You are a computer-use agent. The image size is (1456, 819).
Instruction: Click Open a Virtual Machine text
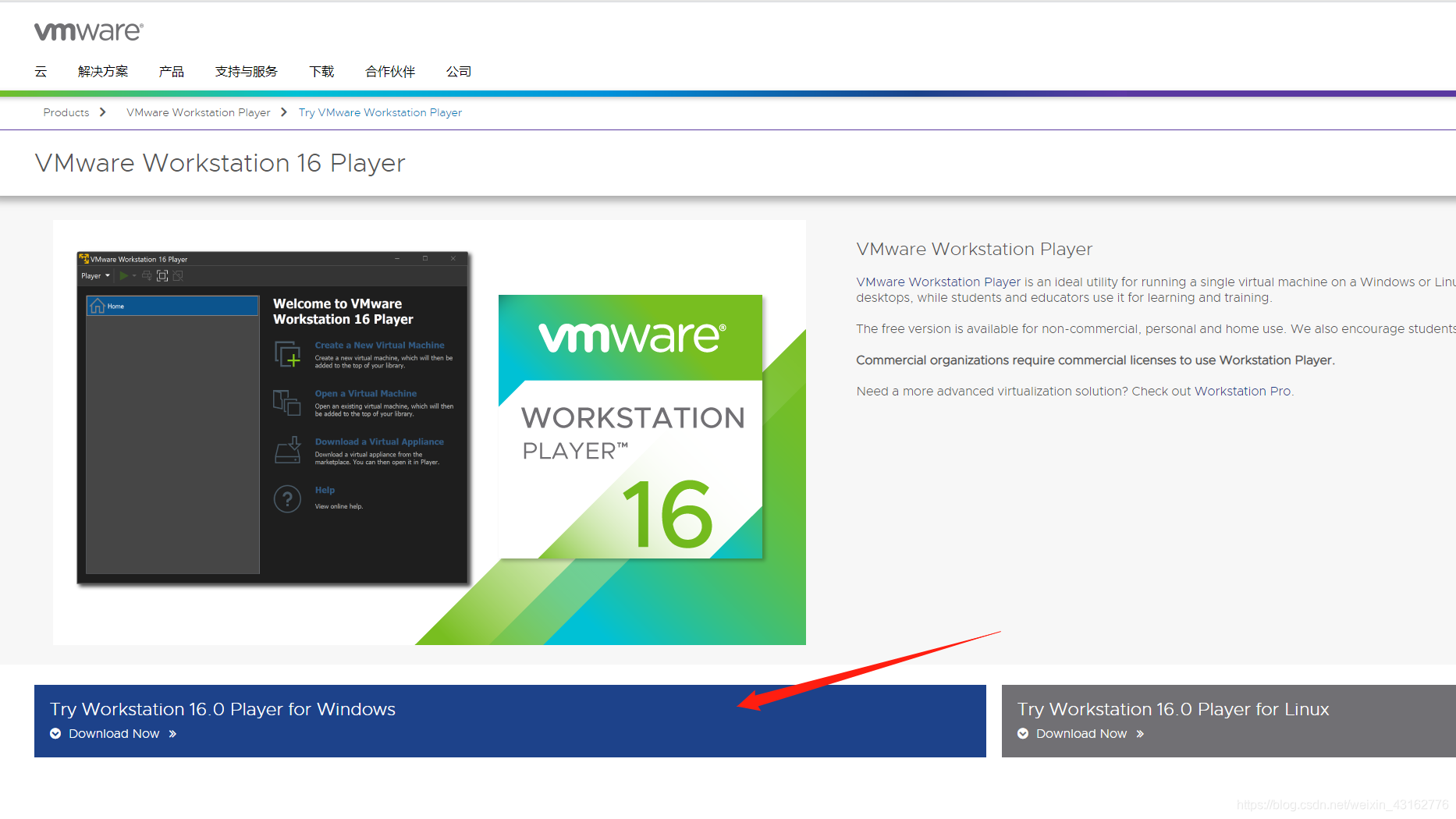(x=366, y=393)
